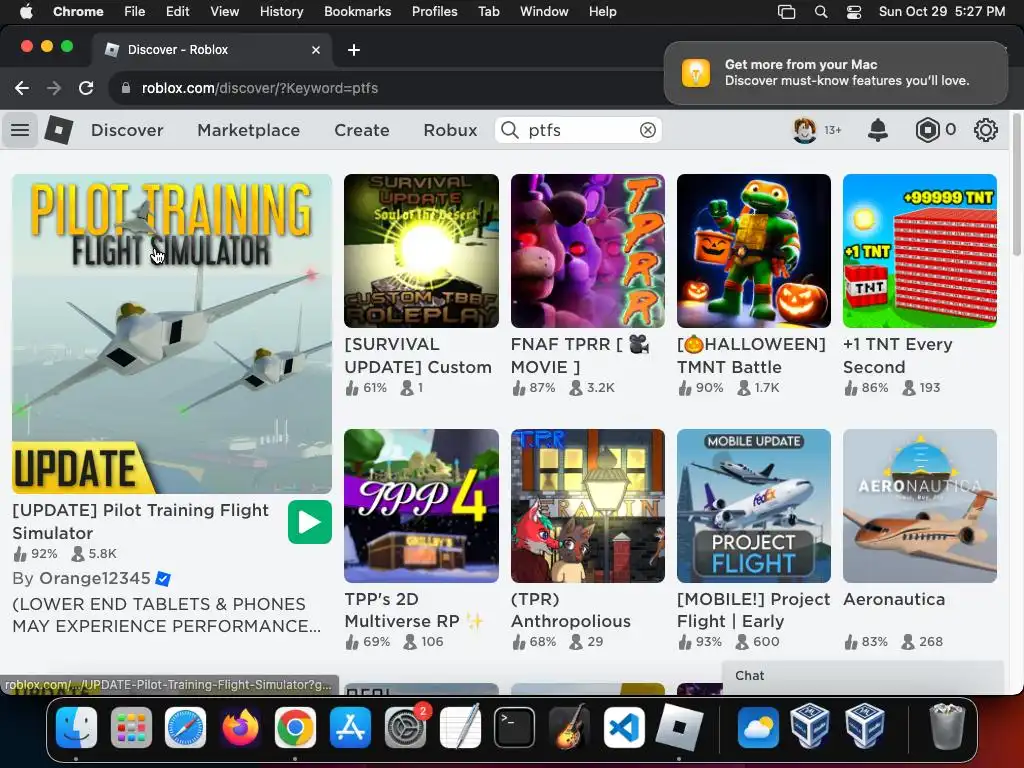This screenshot has width=1024, height=768.
Task: Open the App Store from the Dock
Action: (x=350, y=727)
